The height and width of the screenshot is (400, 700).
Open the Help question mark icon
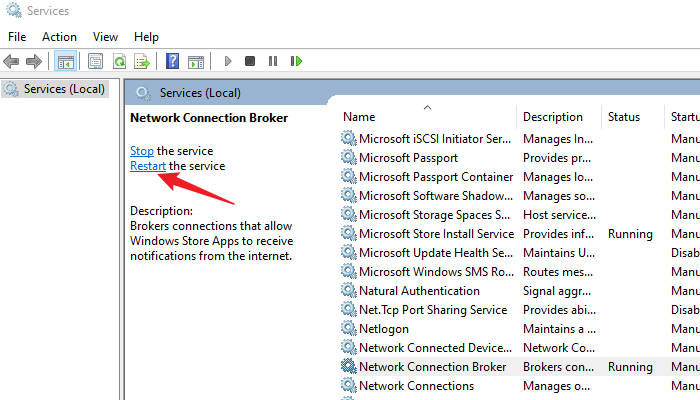pyautogui.click(x=172, y=61)
